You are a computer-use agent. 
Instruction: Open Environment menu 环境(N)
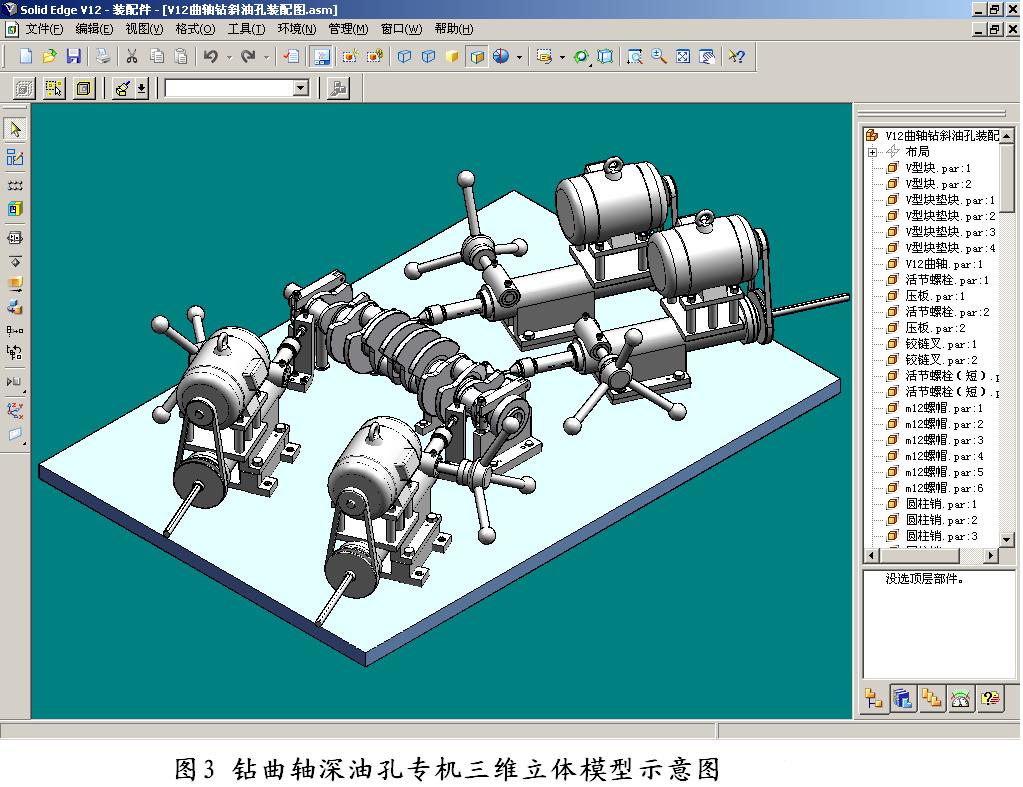(x=297, y=29)
